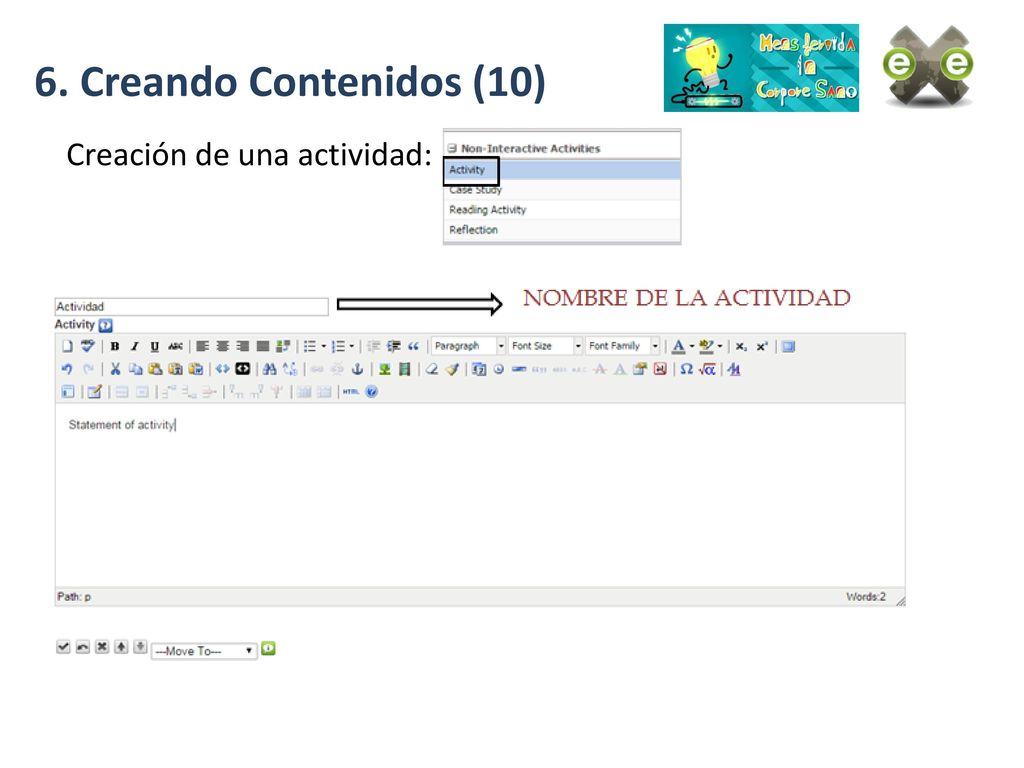
Task: Toggle italic formatting
Action: click(x=135, y=347)
